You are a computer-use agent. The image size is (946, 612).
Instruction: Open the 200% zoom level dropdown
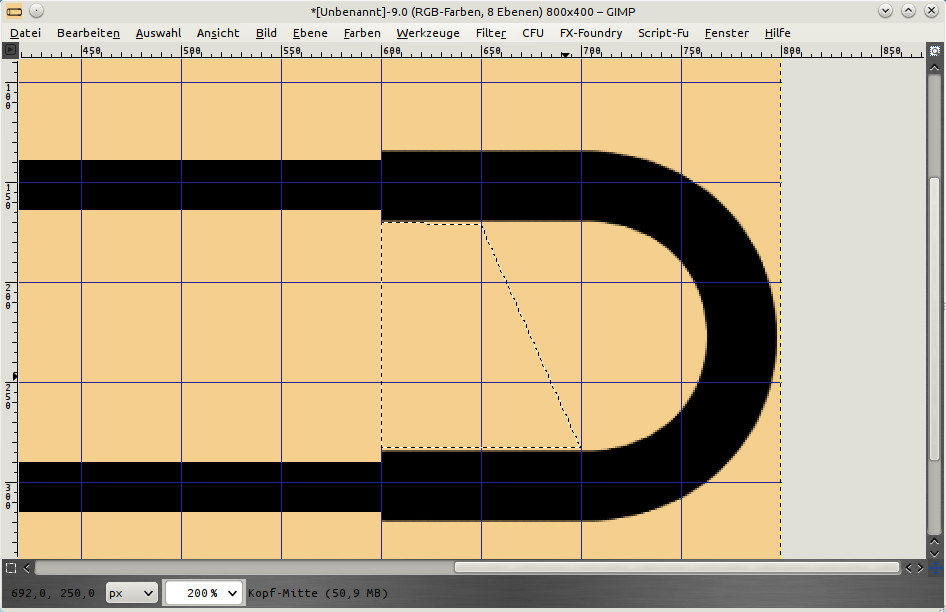point(203,593)
